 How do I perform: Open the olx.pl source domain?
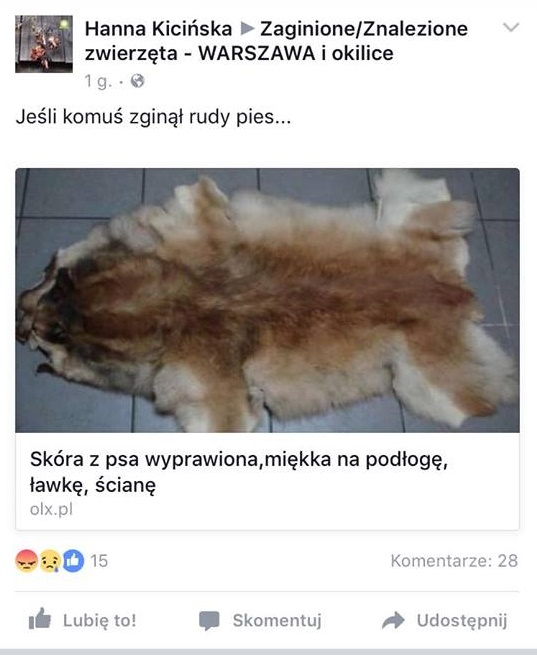coord(51,509)
